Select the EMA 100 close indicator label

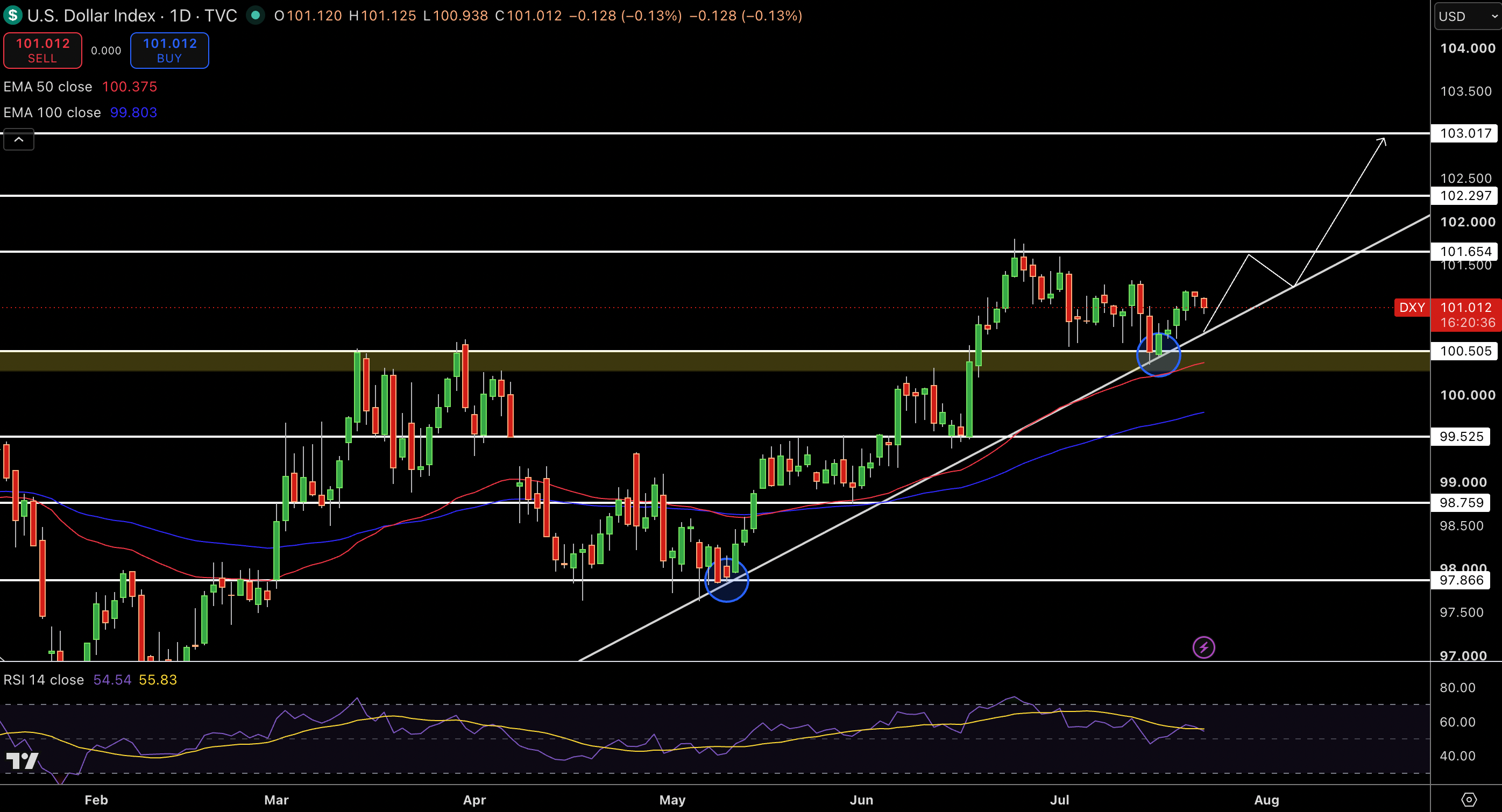pyautogui.click(x=52, y=112)
